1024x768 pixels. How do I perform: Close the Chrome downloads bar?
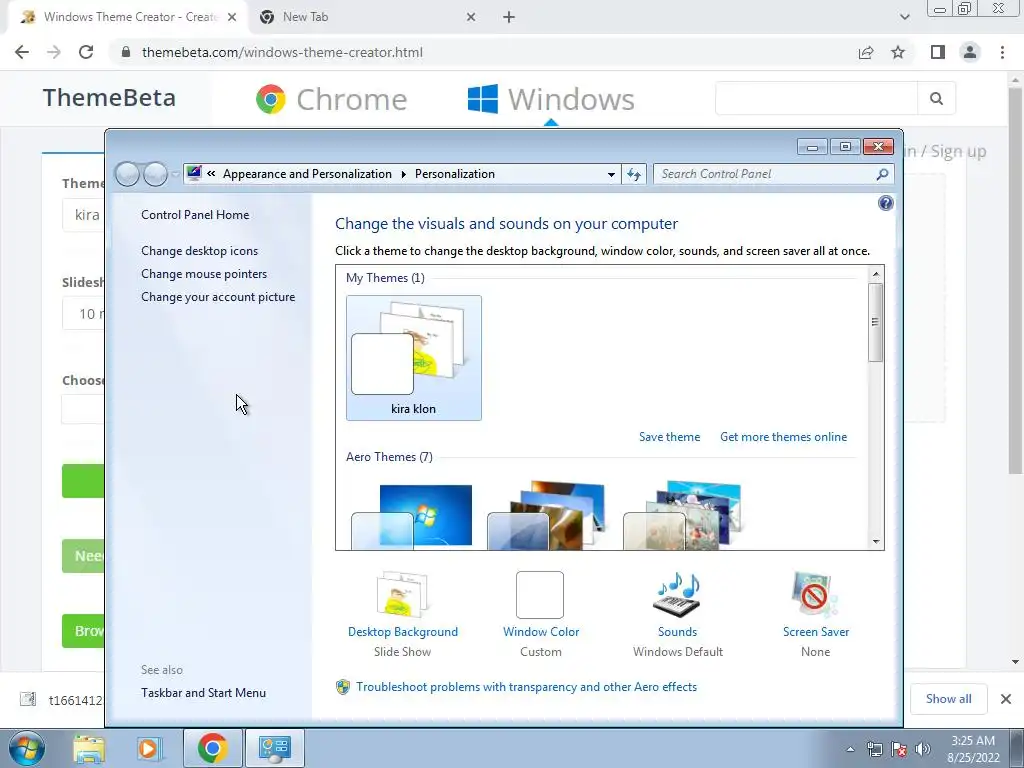(x=1006, y=699)
